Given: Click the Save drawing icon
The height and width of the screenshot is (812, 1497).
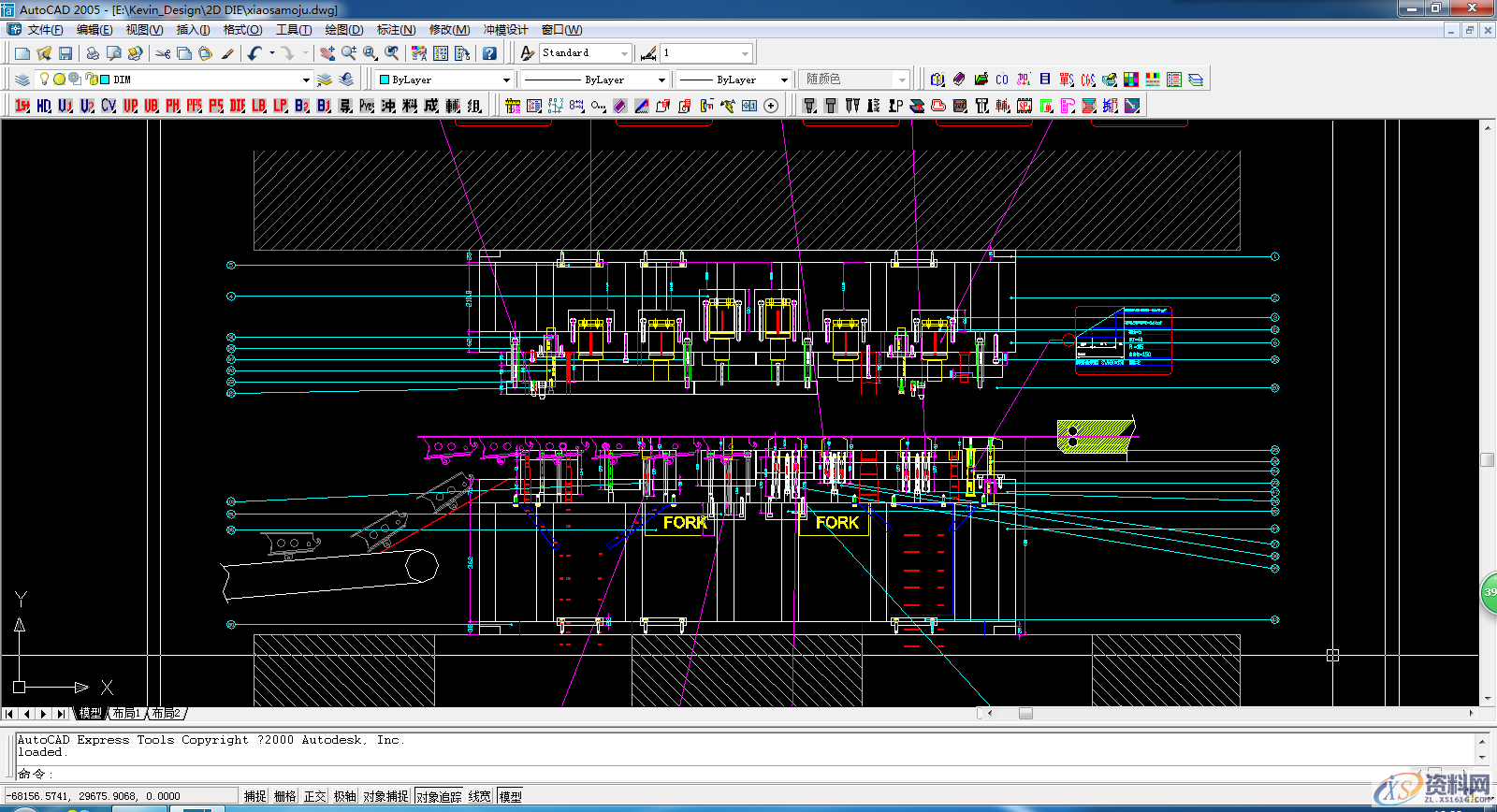Looking at the screenshot, I should click(x=65, y=53).
